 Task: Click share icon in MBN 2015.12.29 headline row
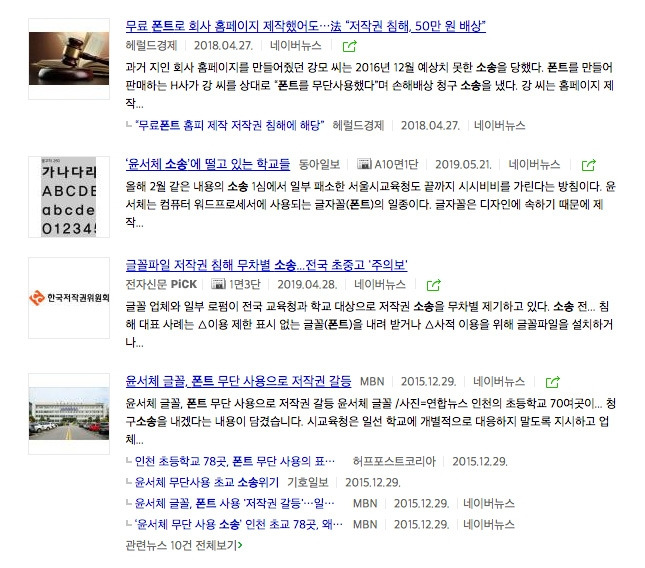pos(552,382)
